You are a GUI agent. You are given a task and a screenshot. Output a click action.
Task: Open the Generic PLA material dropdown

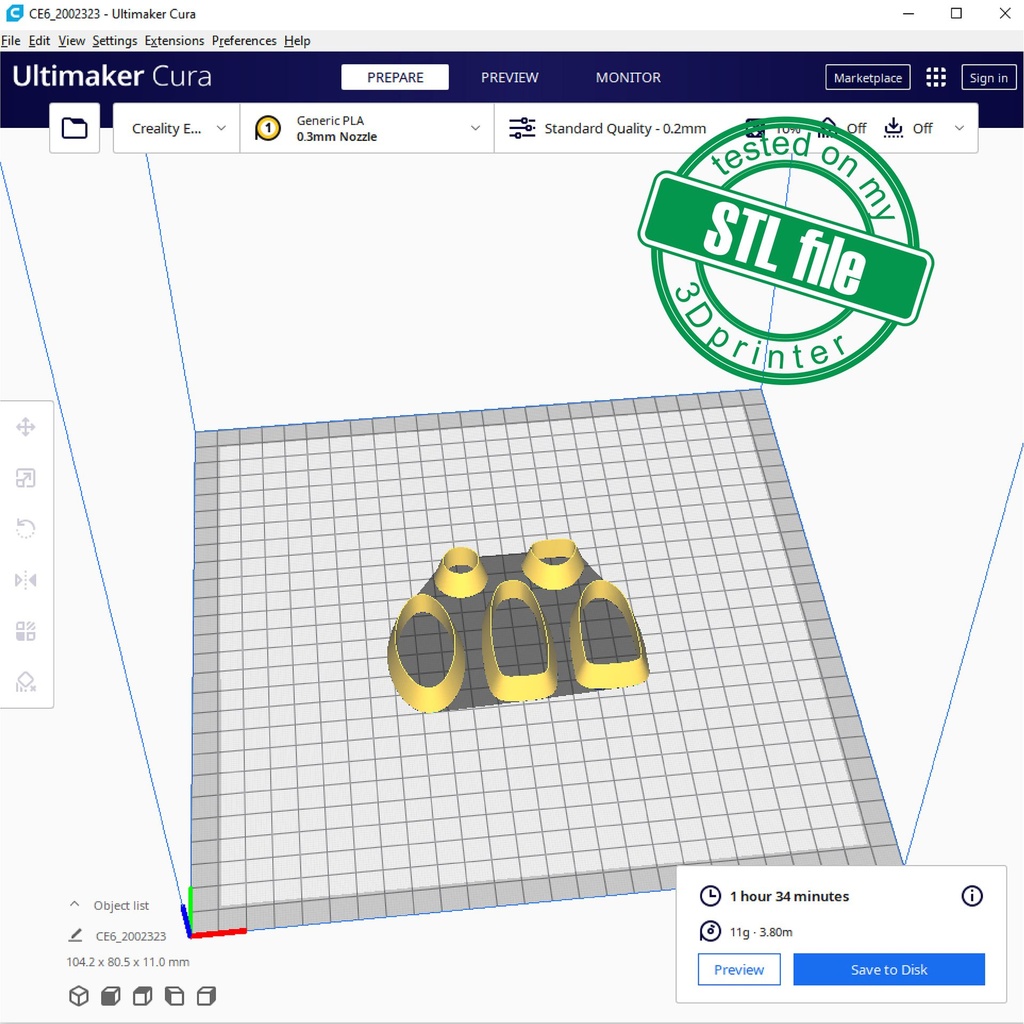pos(368,129)
